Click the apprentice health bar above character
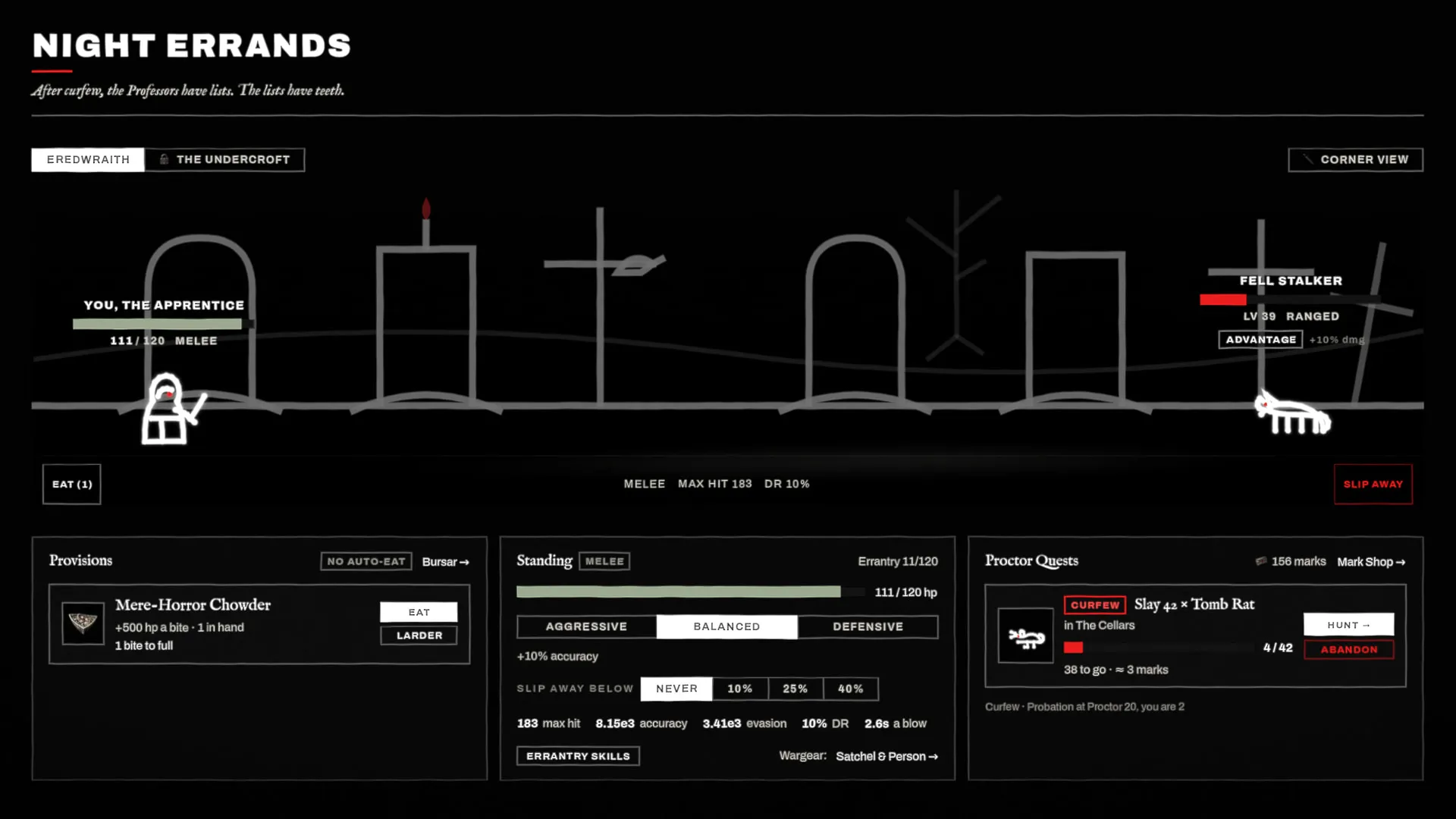This screenshot has height=819, width=1456. coord(163,325)
